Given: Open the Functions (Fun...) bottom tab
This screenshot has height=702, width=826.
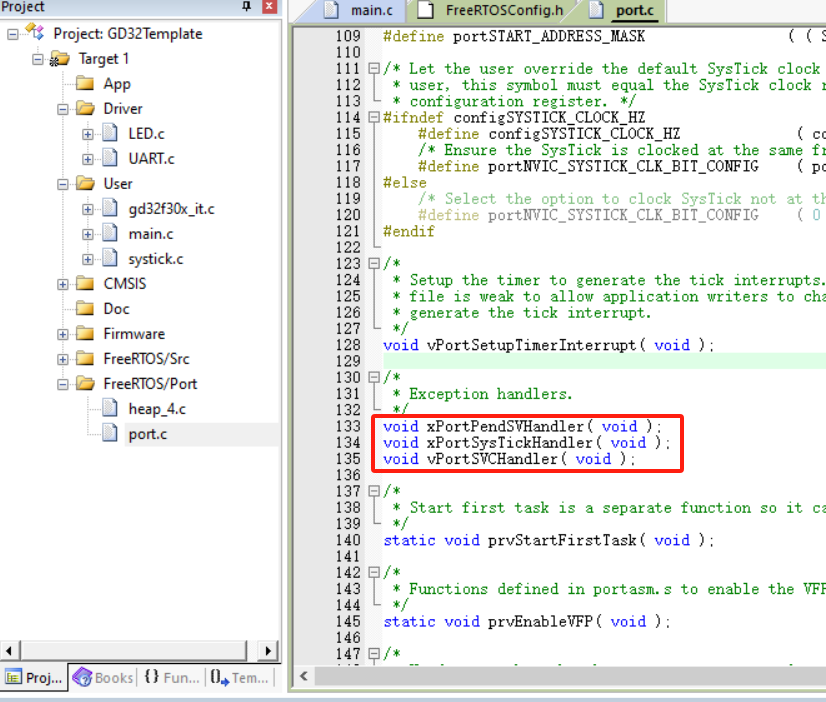Looking at the screenshot, I should [172, 677].
